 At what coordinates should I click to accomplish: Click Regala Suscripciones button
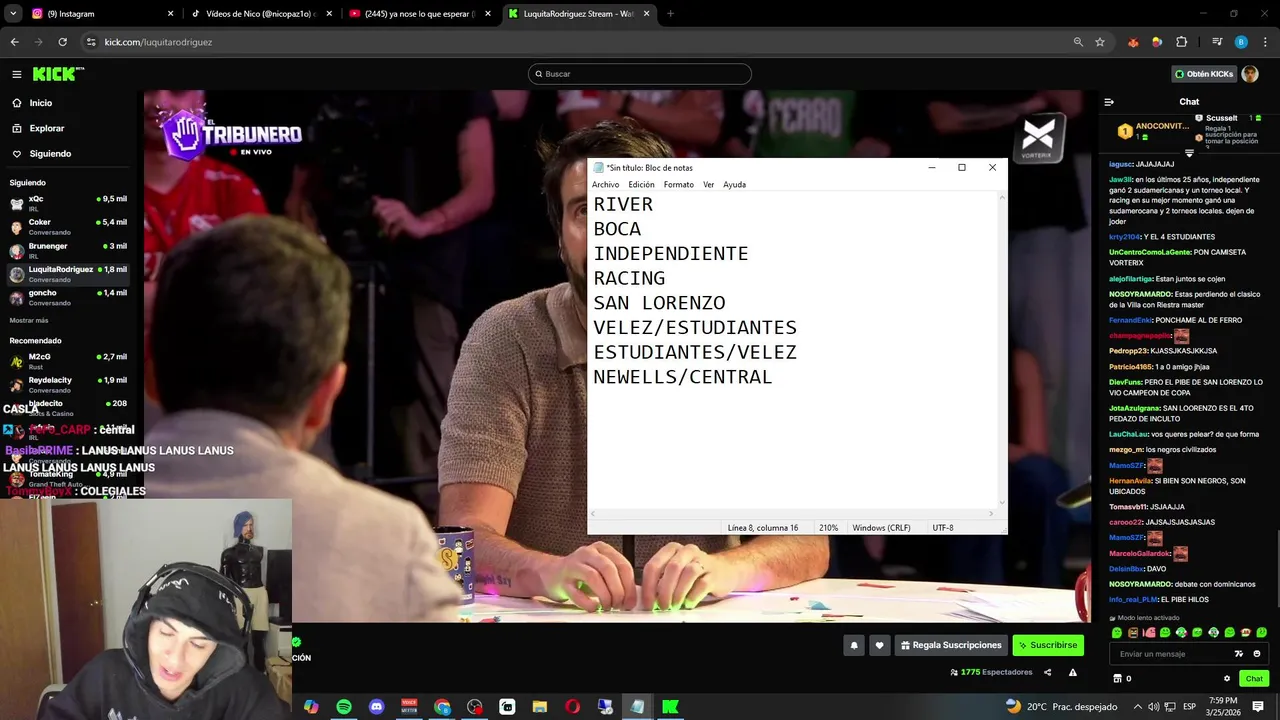tap(951, 646)
